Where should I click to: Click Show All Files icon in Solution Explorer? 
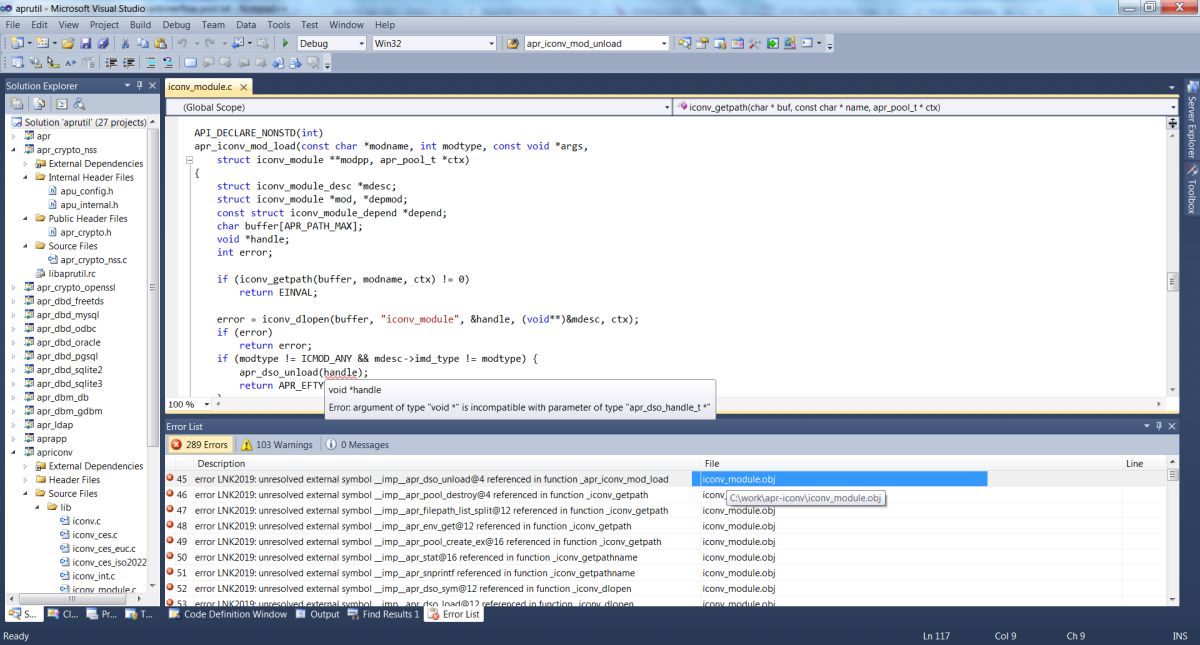(x=39, y=103)
